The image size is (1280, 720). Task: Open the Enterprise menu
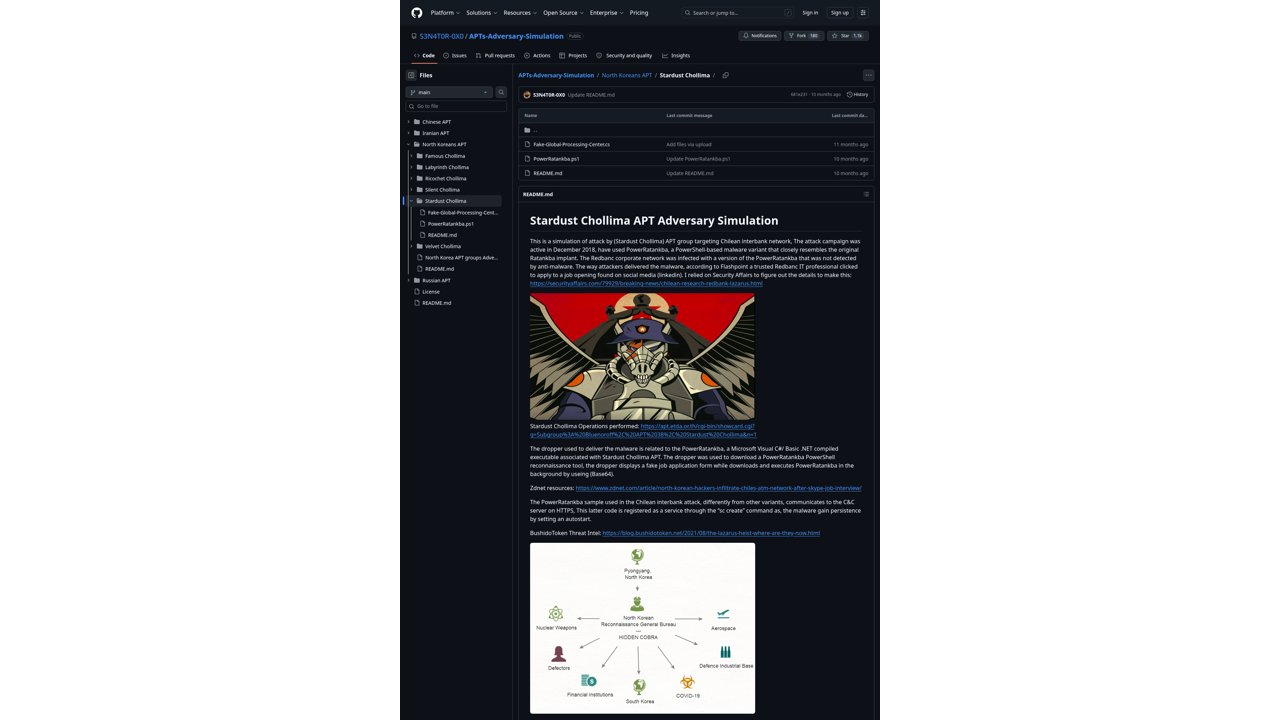pyautogui.click(x=606, y=13)
